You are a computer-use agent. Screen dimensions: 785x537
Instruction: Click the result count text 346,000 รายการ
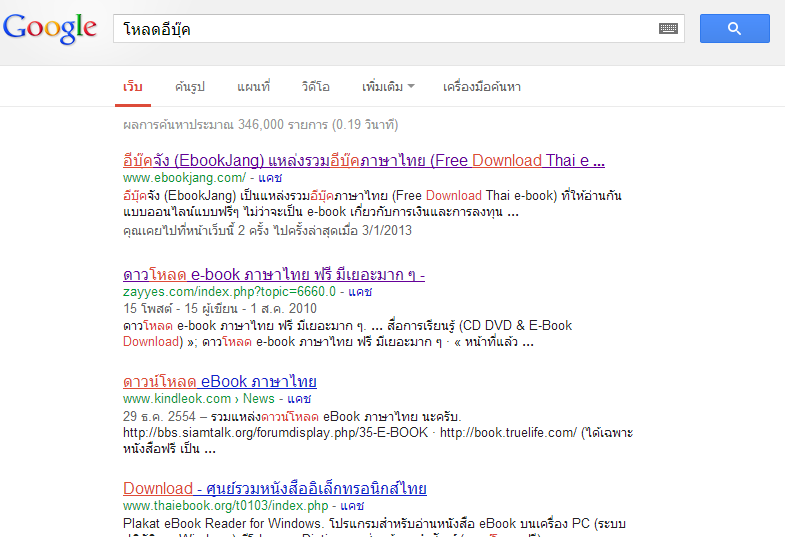click(x=283, y=125)
